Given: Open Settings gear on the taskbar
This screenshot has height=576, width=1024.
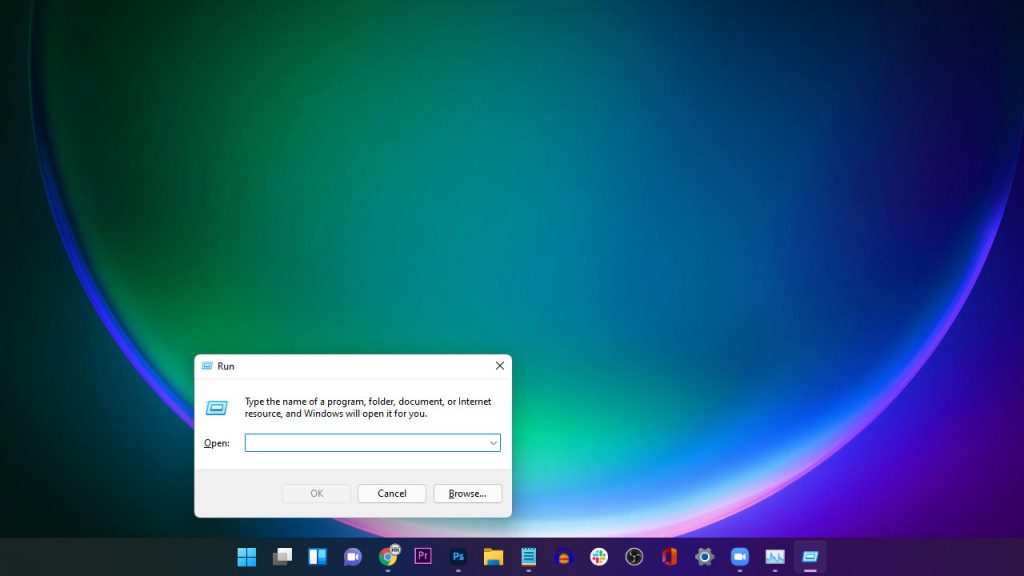Looking at the screenshot, I should 705,557.
